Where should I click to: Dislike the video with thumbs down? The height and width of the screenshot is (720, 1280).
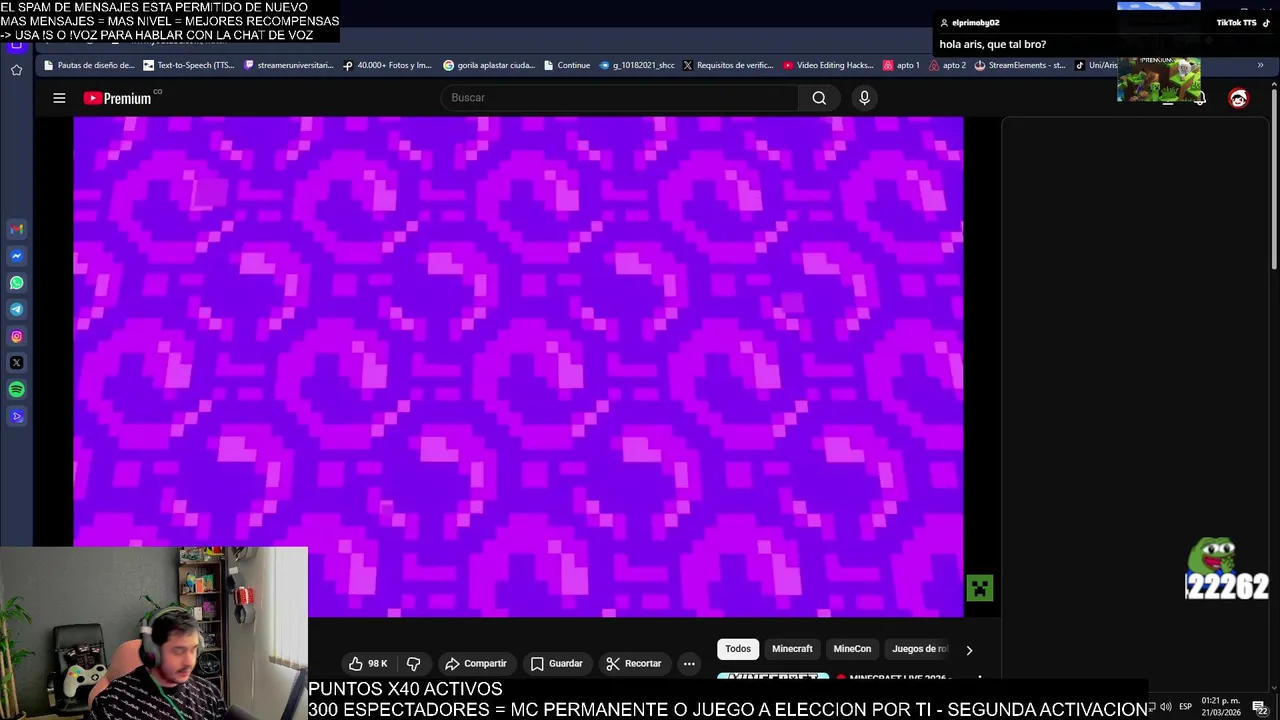[x=413, y=664]
